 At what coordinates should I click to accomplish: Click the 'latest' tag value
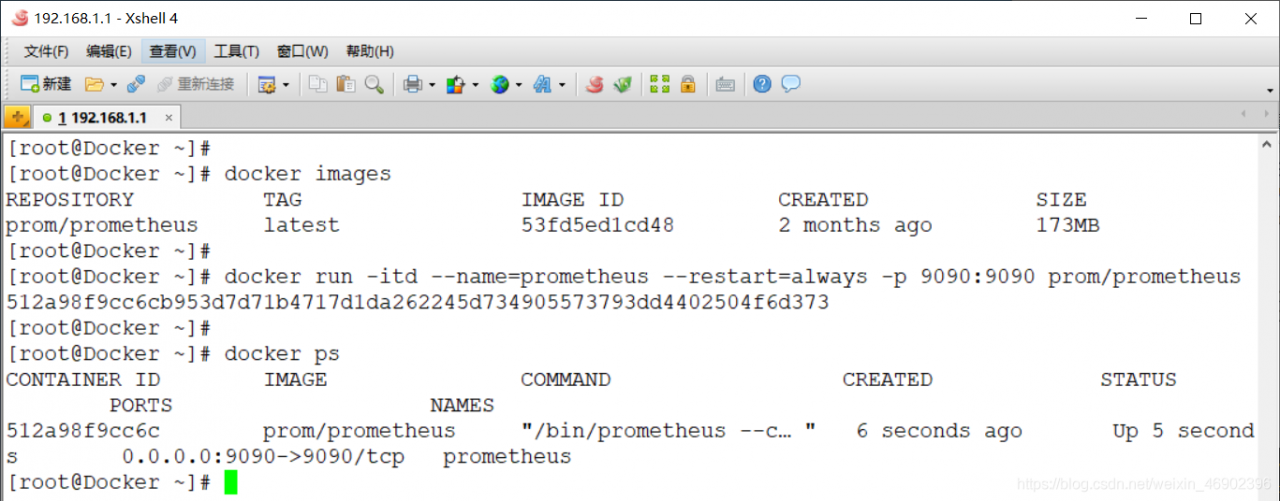pyautogui.click(x=301, y=225)
